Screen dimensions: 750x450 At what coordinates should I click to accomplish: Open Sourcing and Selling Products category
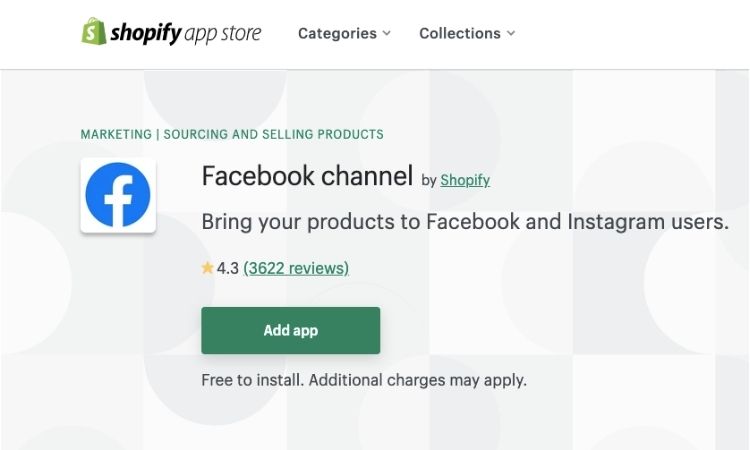[x=274, y=134]
